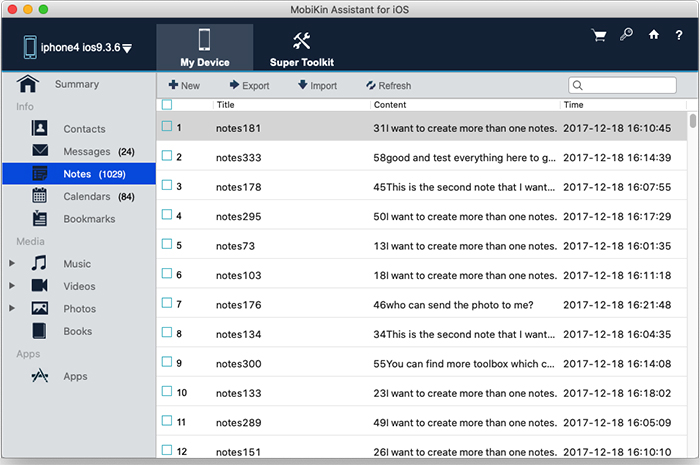Click the Notes icon in sidebar
Image resolution: width=700 pixels, height=465 pixels.
point(40,174)
